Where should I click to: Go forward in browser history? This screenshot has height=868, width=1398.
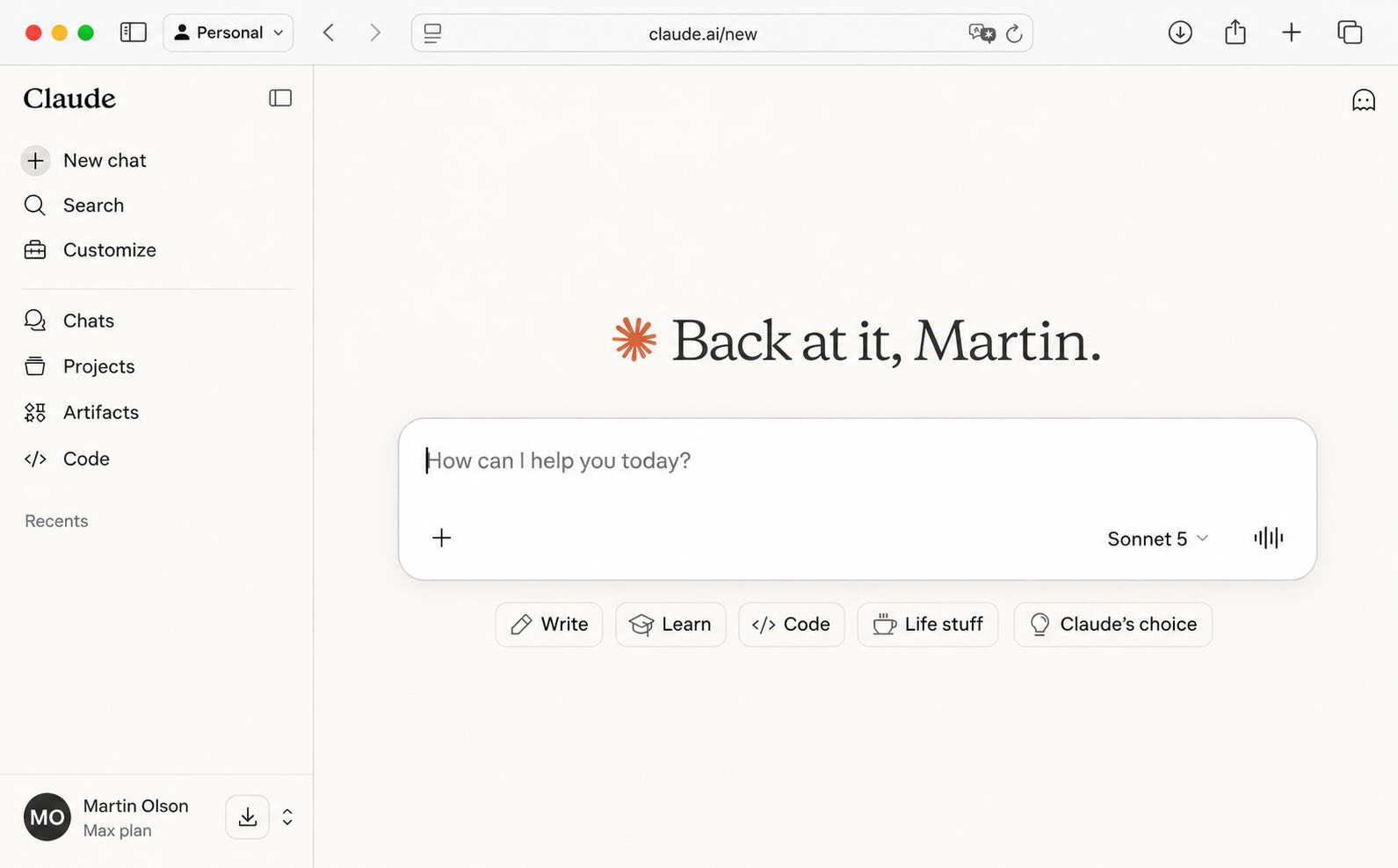click(375, 33)
